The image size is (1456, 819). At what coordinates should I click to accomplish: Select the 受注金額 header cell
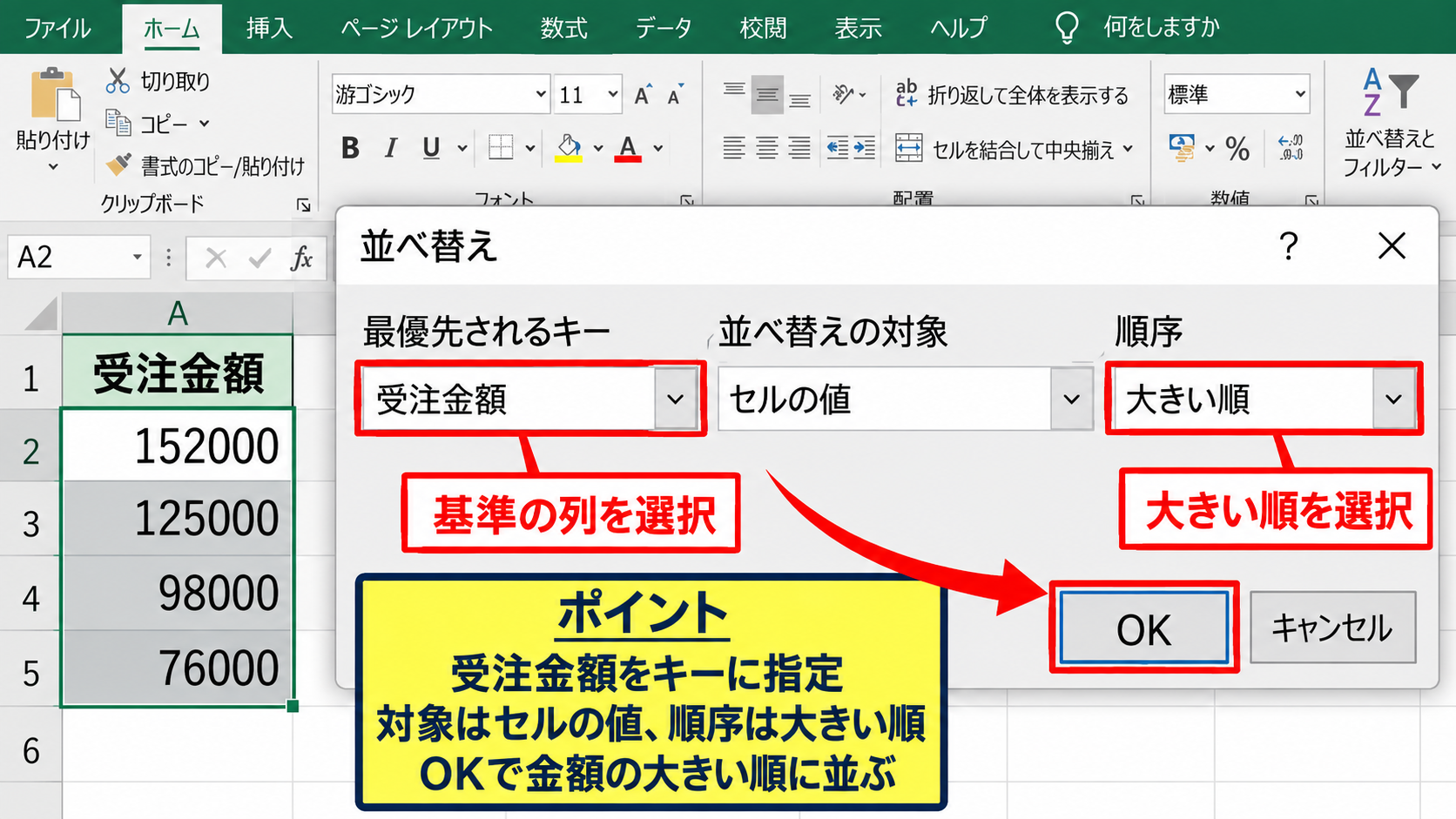click(x=178, y=372)
